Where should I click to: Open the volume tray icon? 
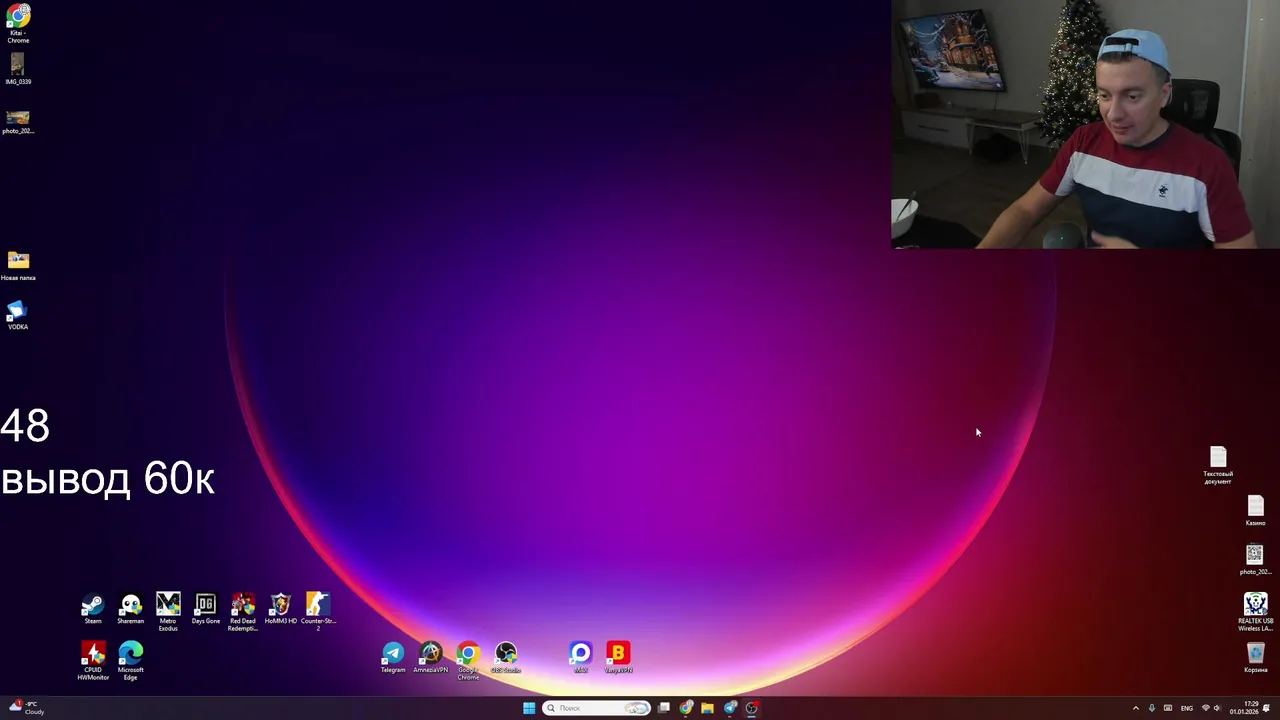pos(1217,708)
